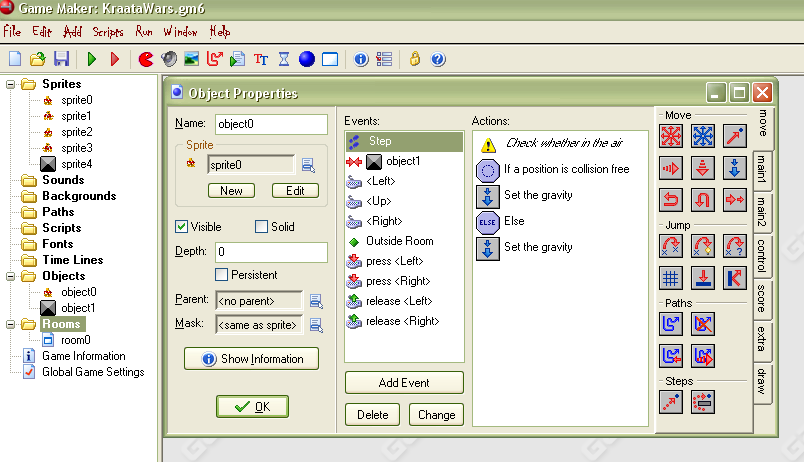Add a sound using speaker icon
This screenshot has height=462, width=804.
pyautogui.click(x=169, y=59)
